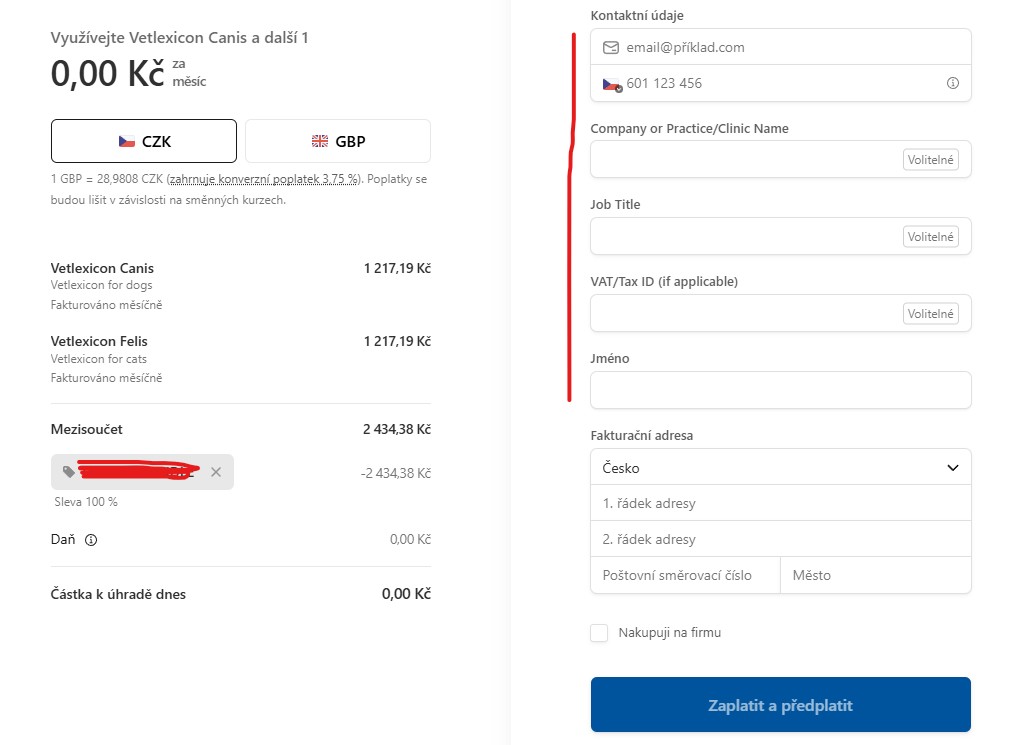Click the Fakturační adresa heading

click(x=642, y=435)
